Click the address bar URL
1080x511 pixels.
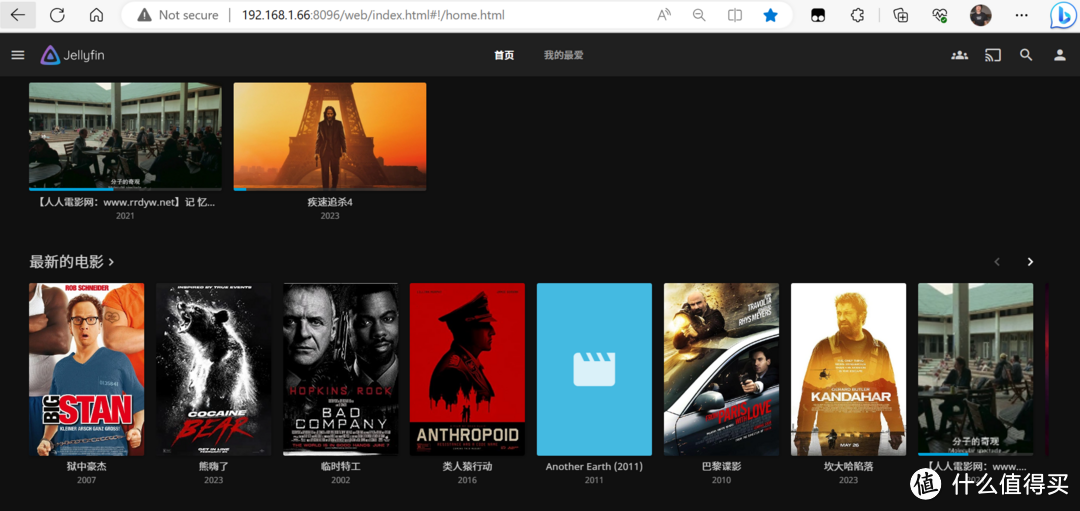pos(373,15)
